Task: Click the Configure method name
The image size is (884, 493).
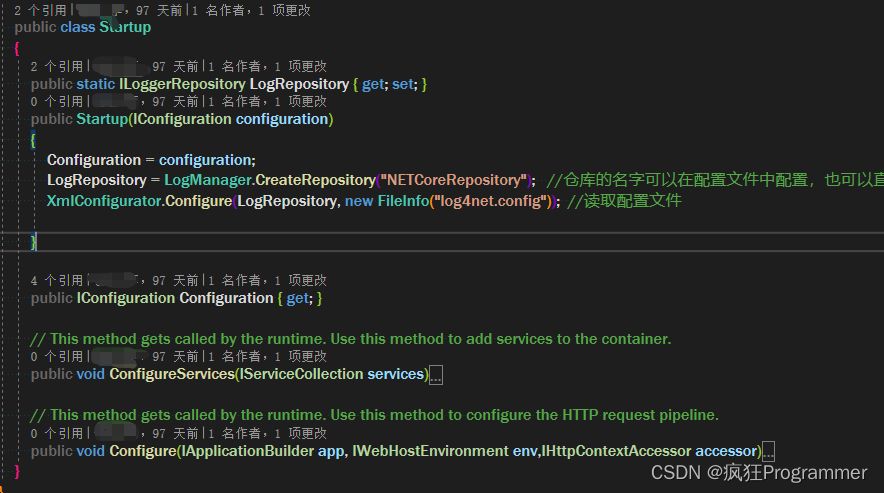Action: coord(143,451)
